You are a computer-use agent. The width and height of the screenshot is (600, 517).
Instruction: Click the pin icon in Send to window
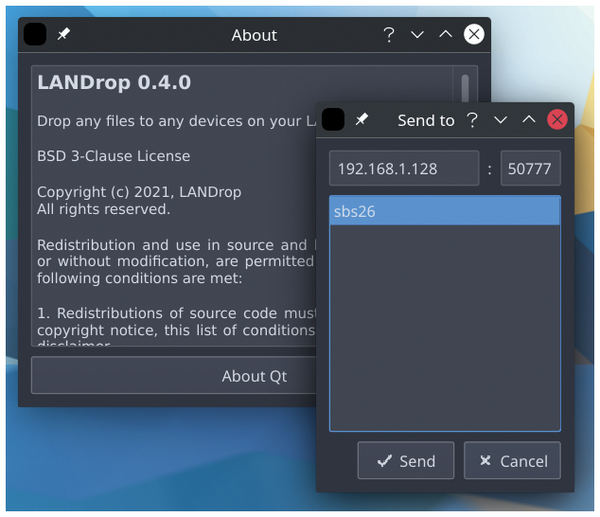coord(362,119)
